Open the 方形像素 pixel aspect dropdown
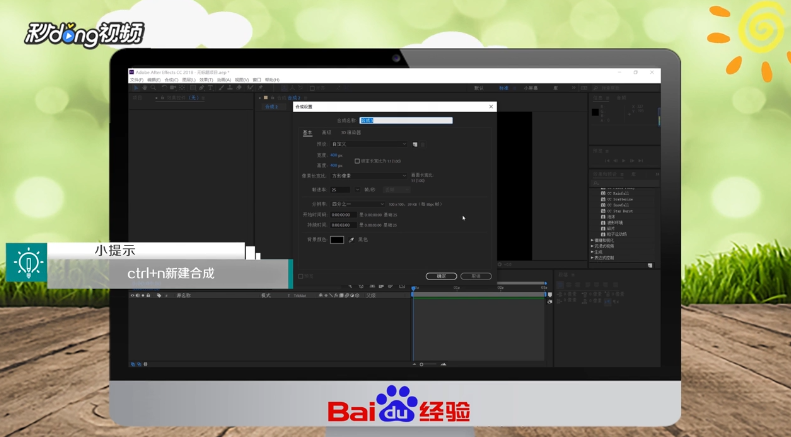This screenshot has width=791, height=437. tap(369, 176)
